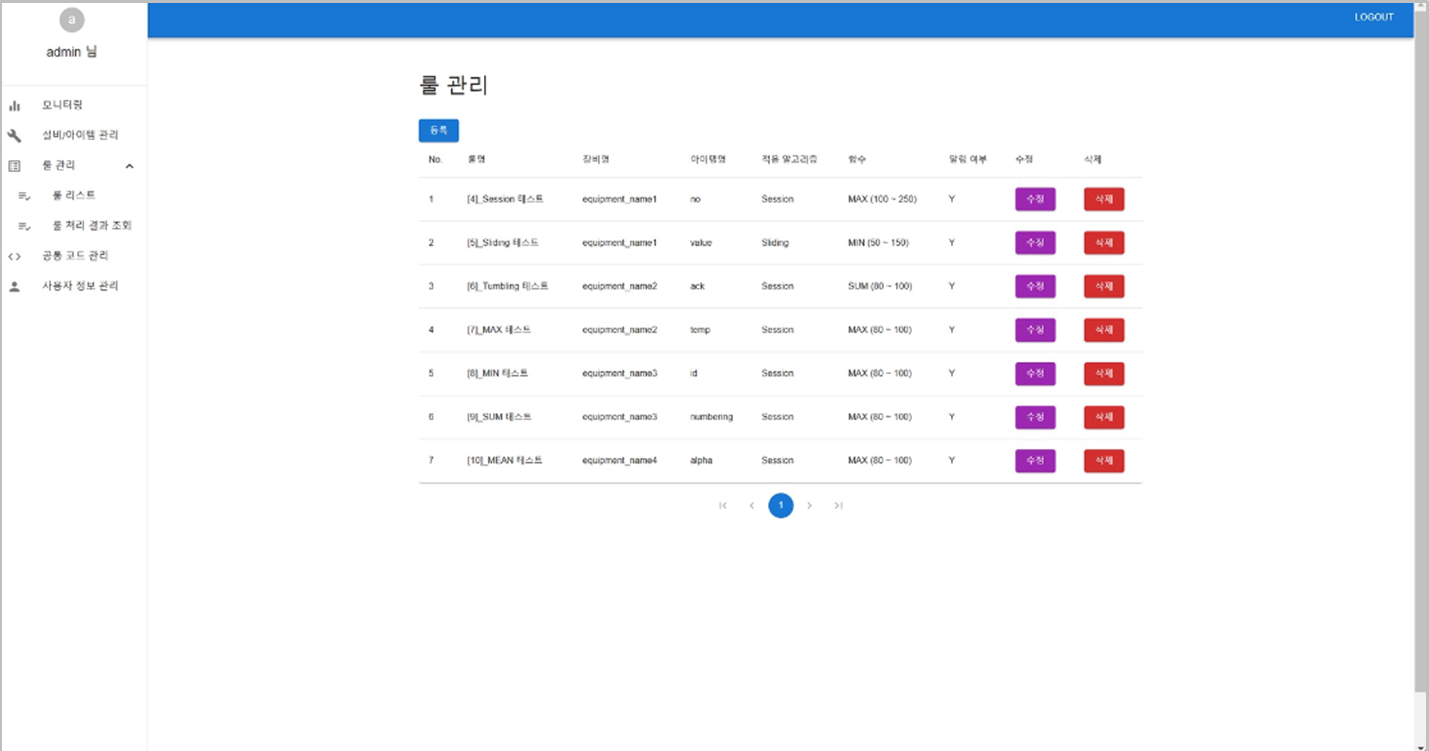The width and height of the screenshot is (1429, 751).
Task: Click the 룰 관리 page heading
Action: [x=454, y=86]
